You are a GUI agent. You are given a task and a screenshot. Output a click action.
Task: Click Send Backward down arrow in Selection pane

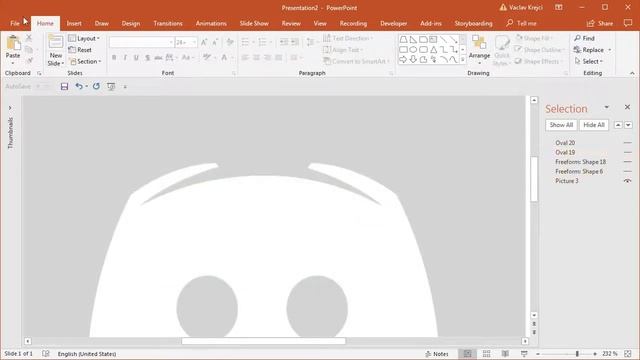628,125
